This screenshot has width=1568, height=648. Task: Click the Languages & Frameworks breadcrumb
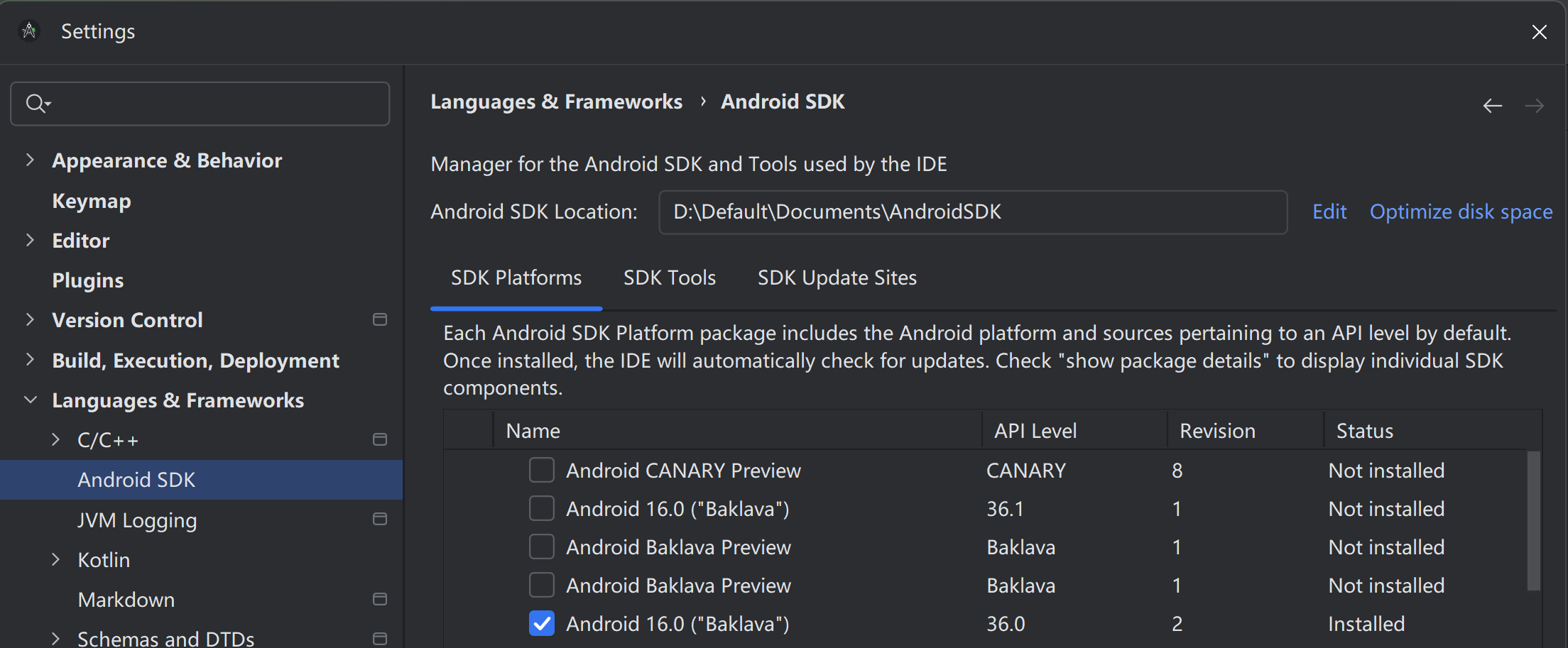point(556,101)
